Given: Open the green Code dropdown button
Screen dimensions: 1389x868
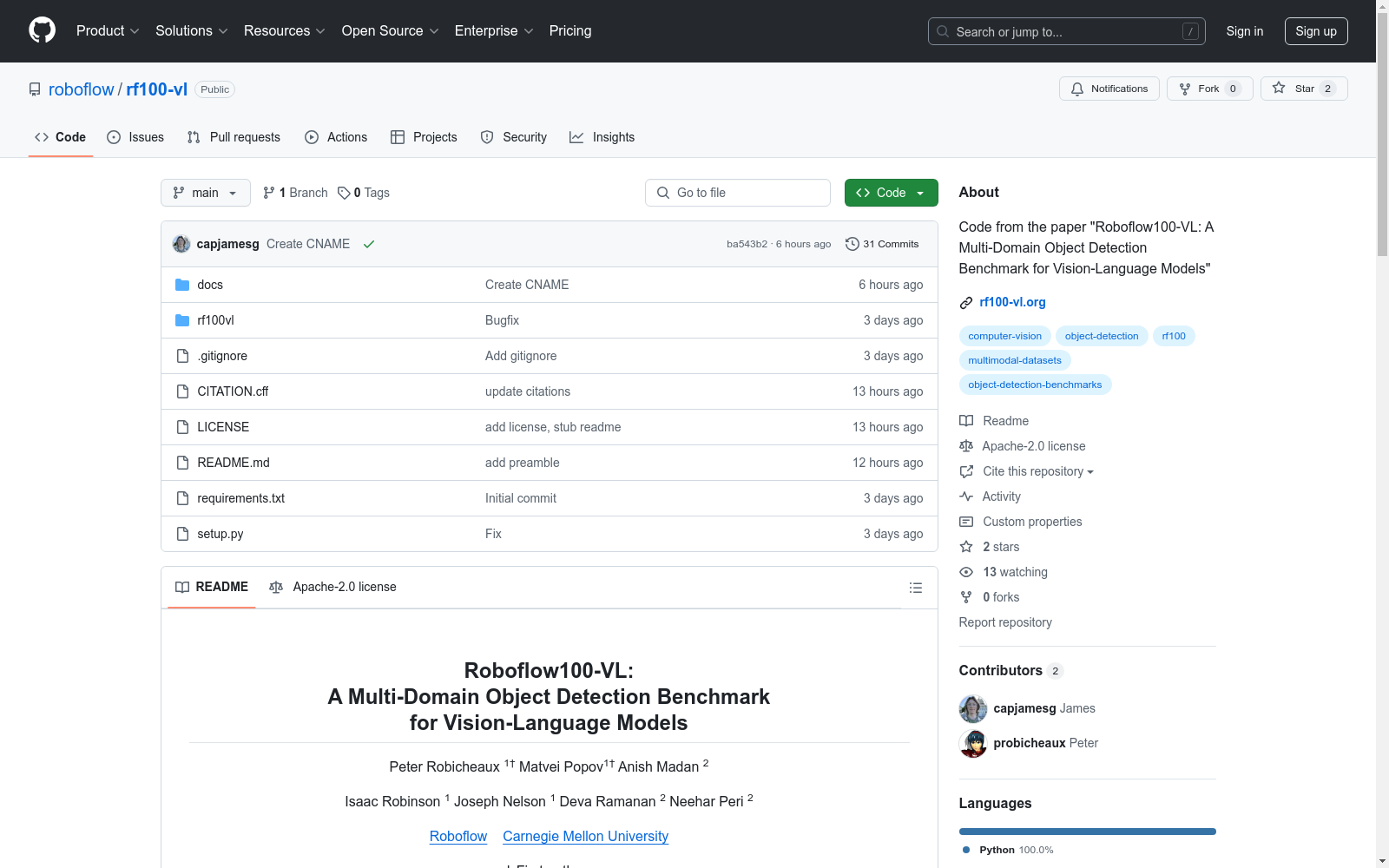Looking at the screenshot, I should (891, 193).
